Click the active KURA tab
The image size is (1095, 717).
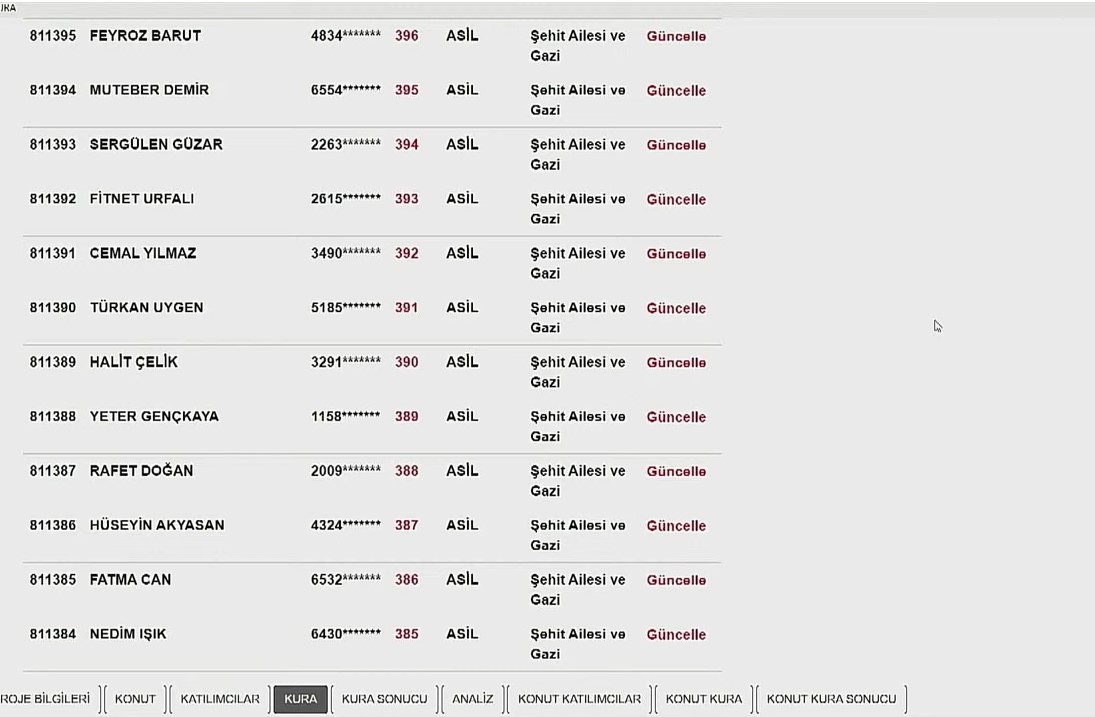click(x=300, y=699)
